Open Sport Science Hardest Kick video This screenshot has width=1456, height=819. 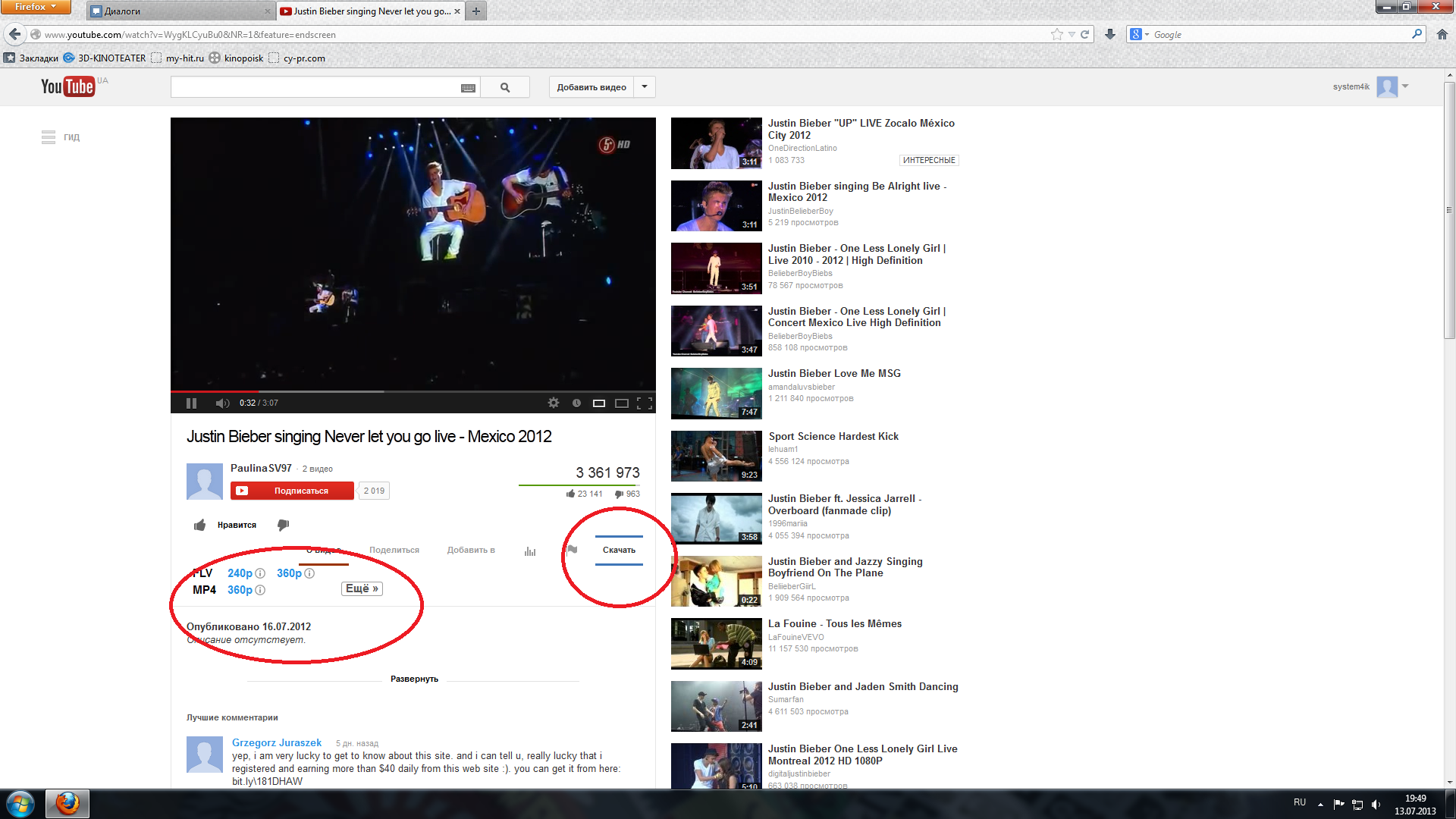click(x=833, y=437)
